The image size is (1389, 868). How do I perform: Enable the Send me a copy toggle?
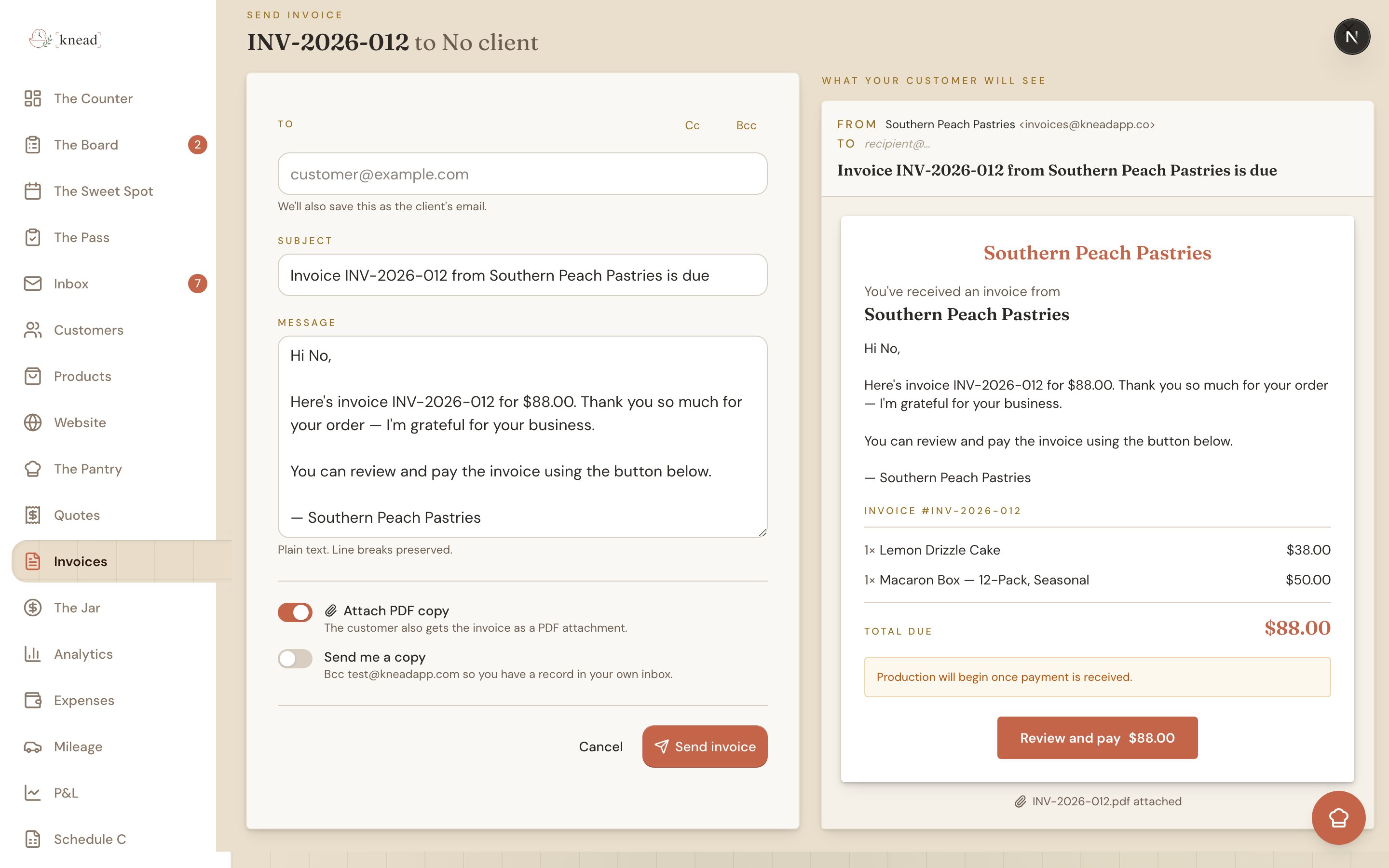point(295,658)
